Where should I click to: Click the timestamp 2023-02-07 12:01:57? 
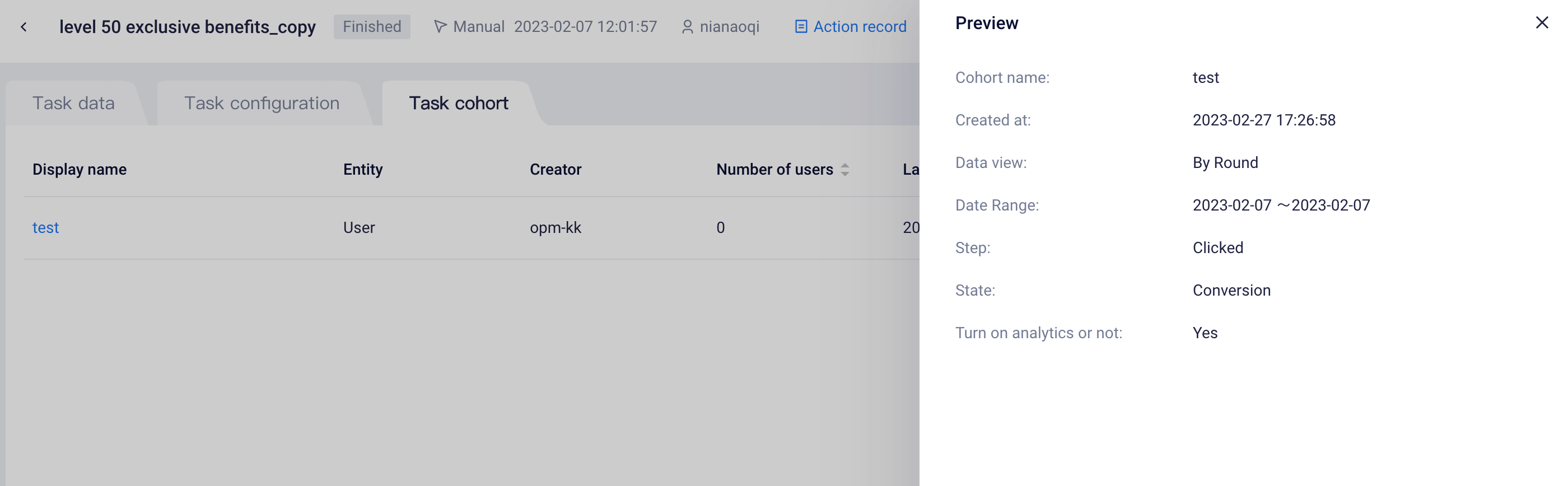point(586,27)
